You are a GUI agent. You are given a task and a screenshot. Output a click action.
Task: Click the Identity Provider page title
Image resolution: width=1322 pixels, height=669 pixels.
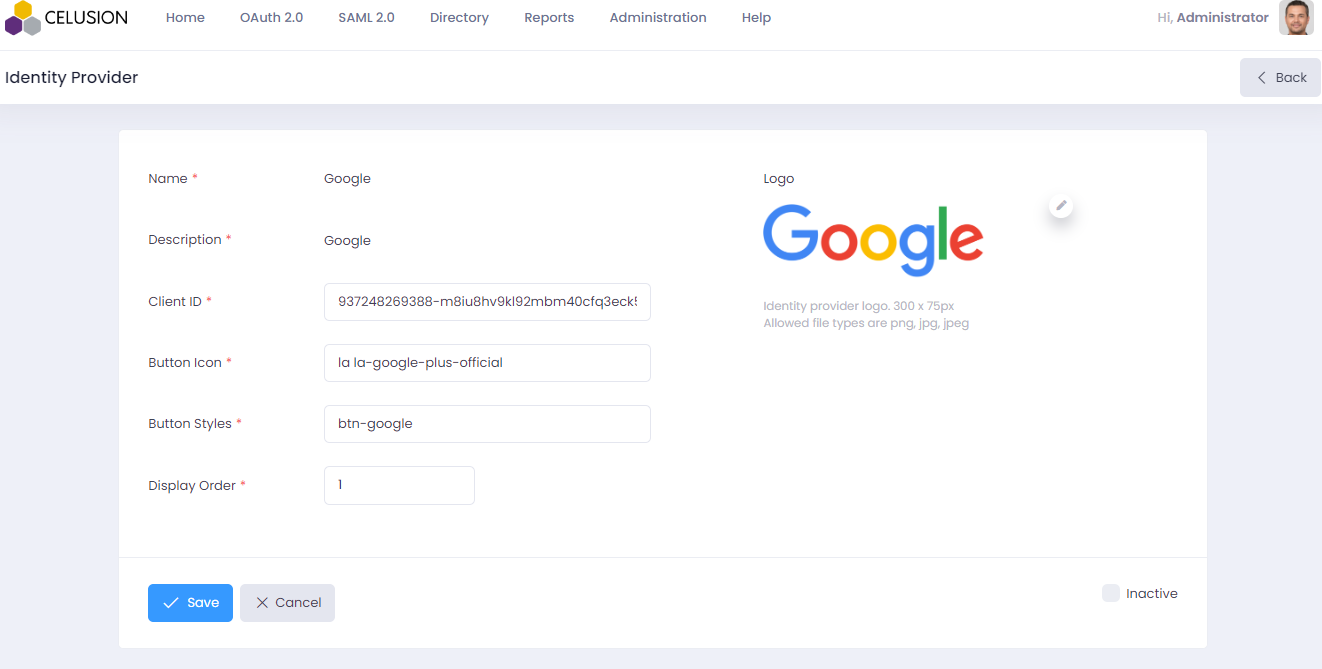[71, 77]
